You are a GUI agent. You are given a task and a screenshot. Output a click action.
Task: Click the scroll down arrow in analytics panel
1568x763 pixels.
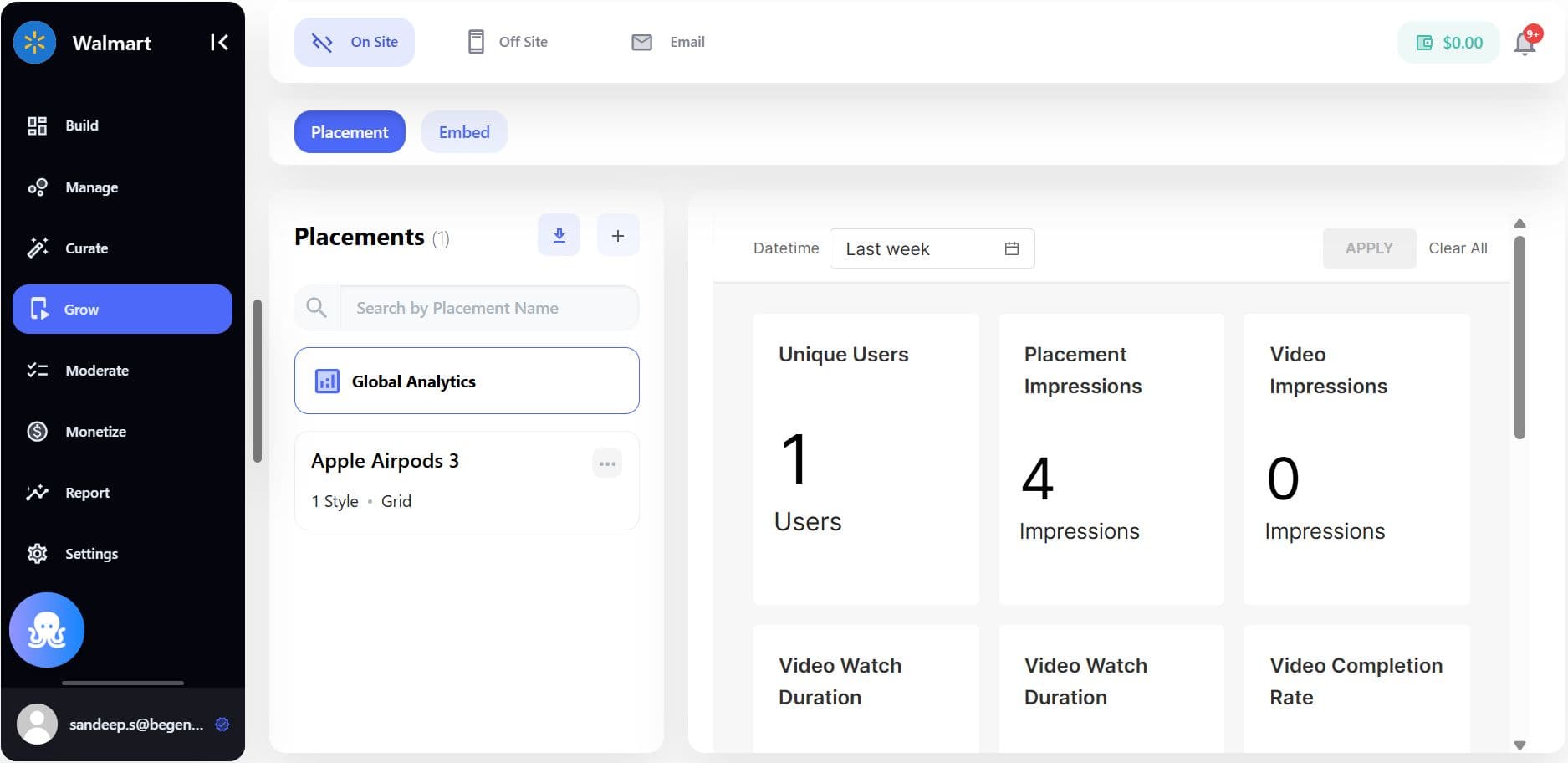[x=1519, y=745]
